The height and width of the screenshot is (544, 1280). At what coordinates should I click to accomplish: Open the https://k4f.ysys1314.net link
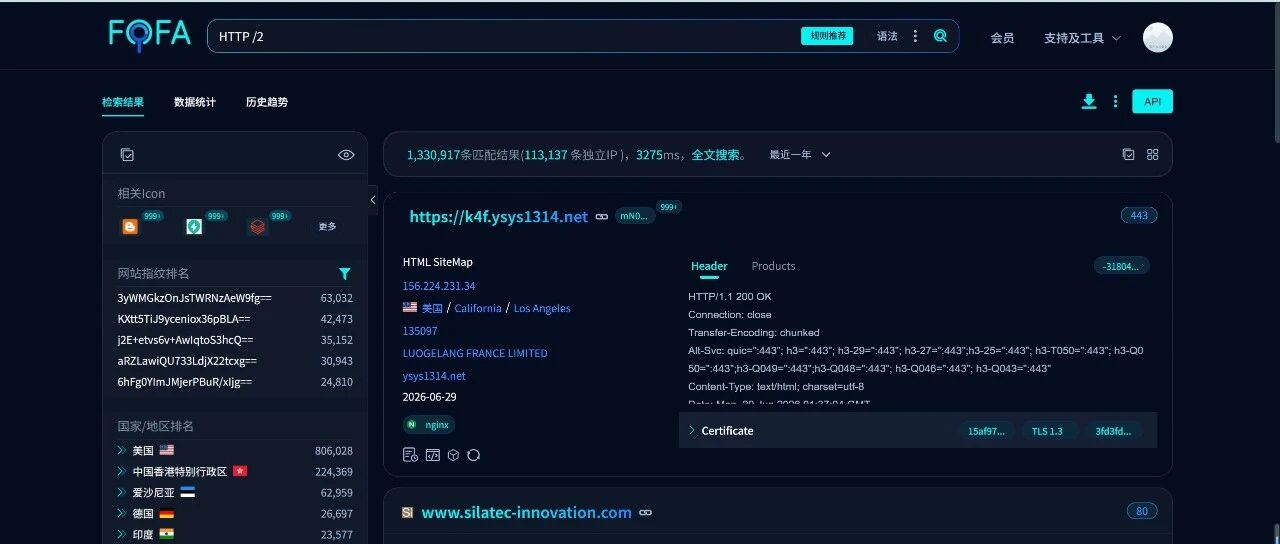tap(499, 216)
